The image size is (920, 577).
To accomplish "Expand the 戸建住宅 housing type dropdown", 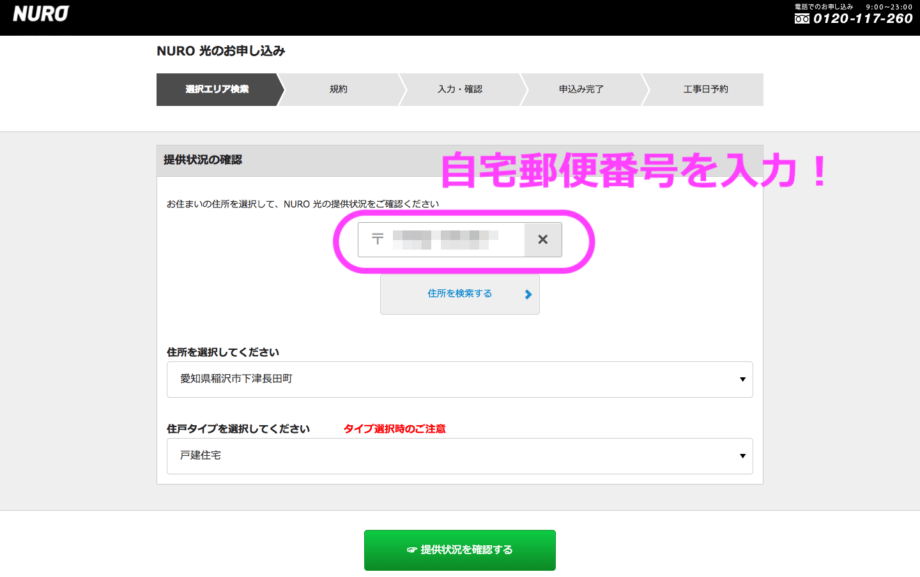I will 459,456.
